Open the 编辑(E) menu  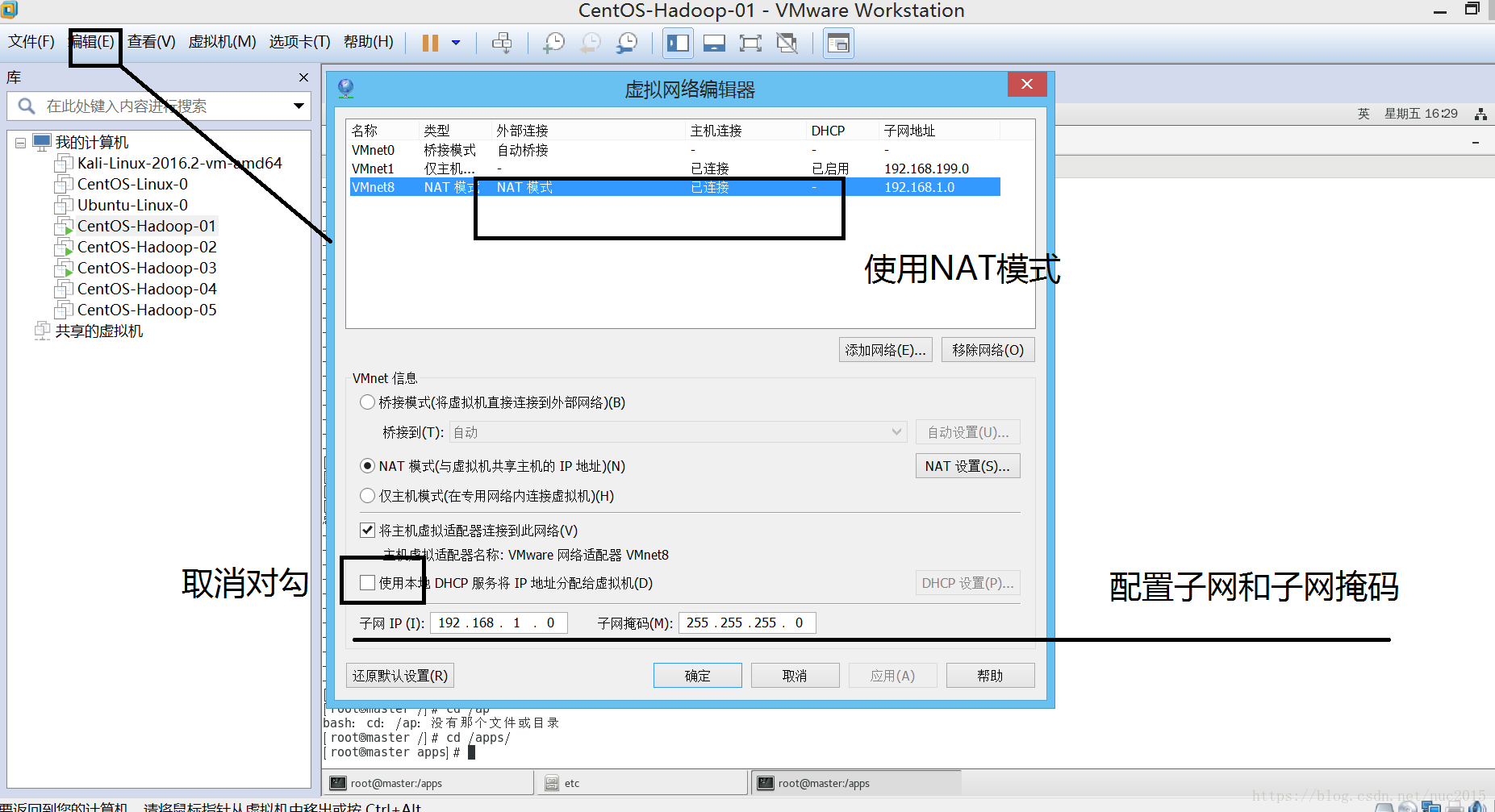(x=93, y=41)
